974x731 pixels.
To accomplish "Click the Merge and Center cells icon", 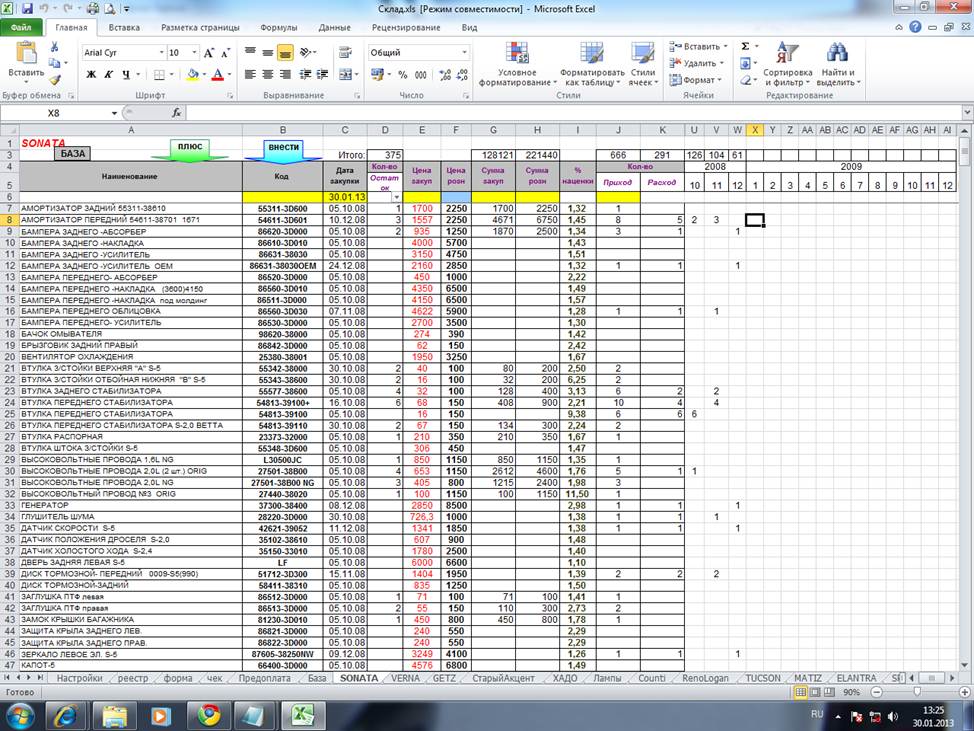I will 345,75.
